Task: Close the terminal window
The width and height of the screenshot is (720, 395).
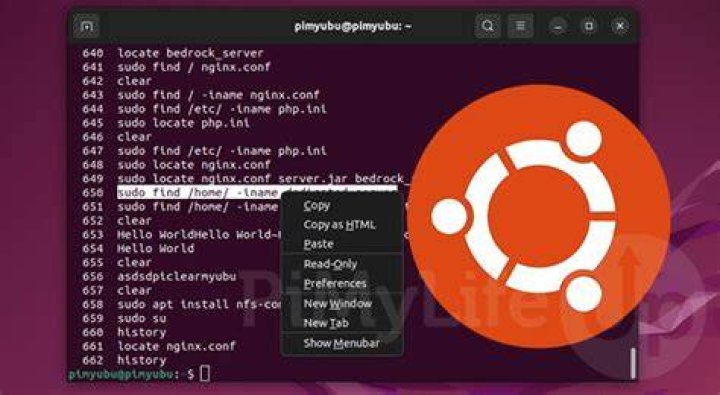Action: tap(620, 26)
